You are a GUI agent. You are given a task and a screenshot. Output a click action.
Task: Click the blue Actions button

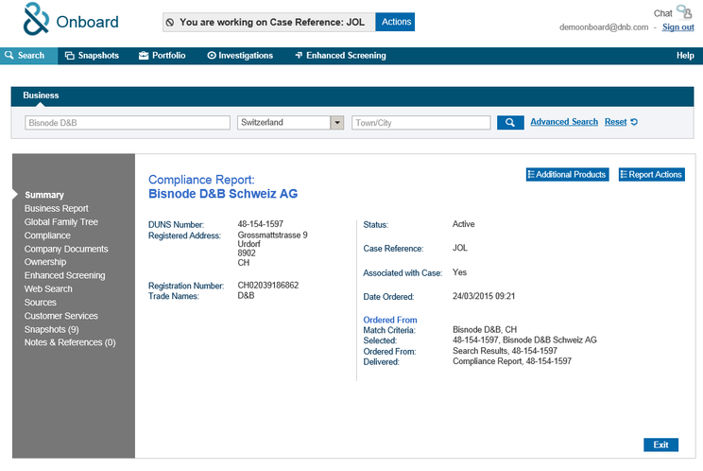pos(395,22)
